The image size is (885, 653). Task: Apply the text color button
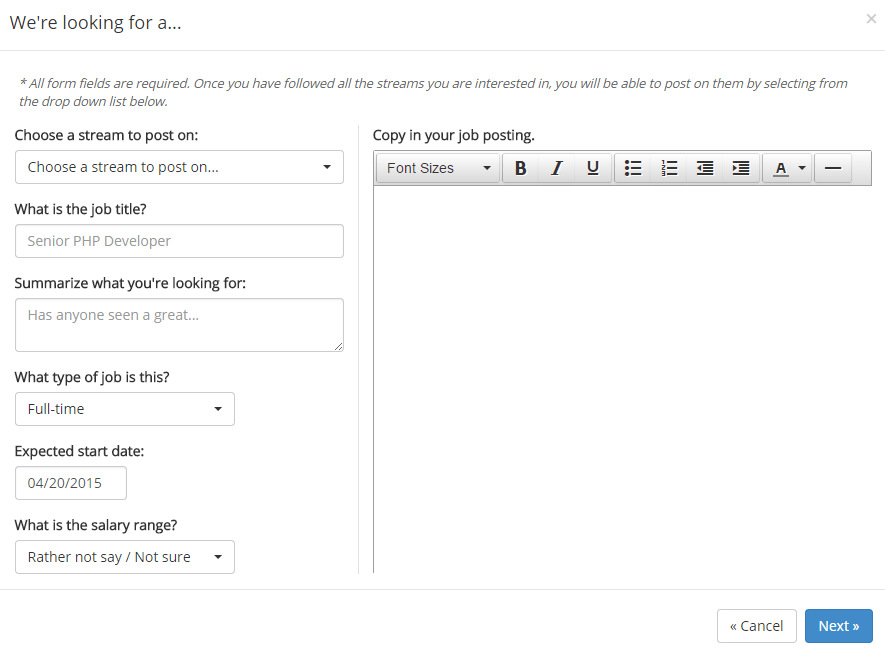781,168
